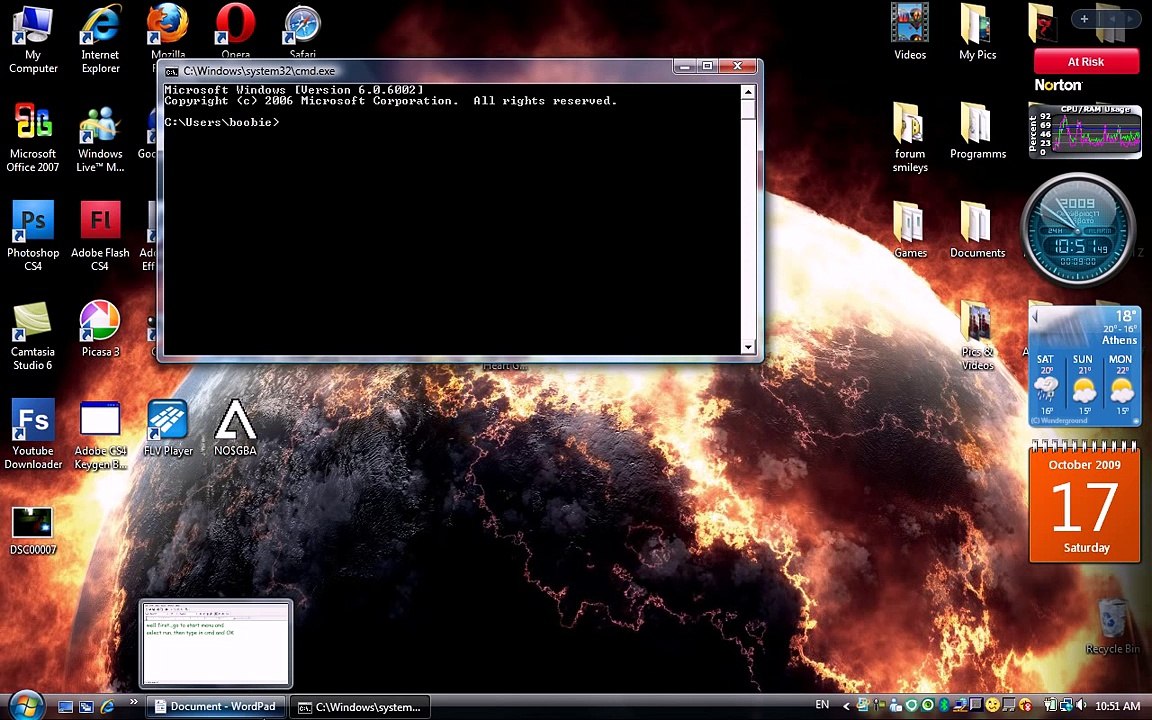
Task: Open the Pics & Videos folder
Action: [977, 335]
